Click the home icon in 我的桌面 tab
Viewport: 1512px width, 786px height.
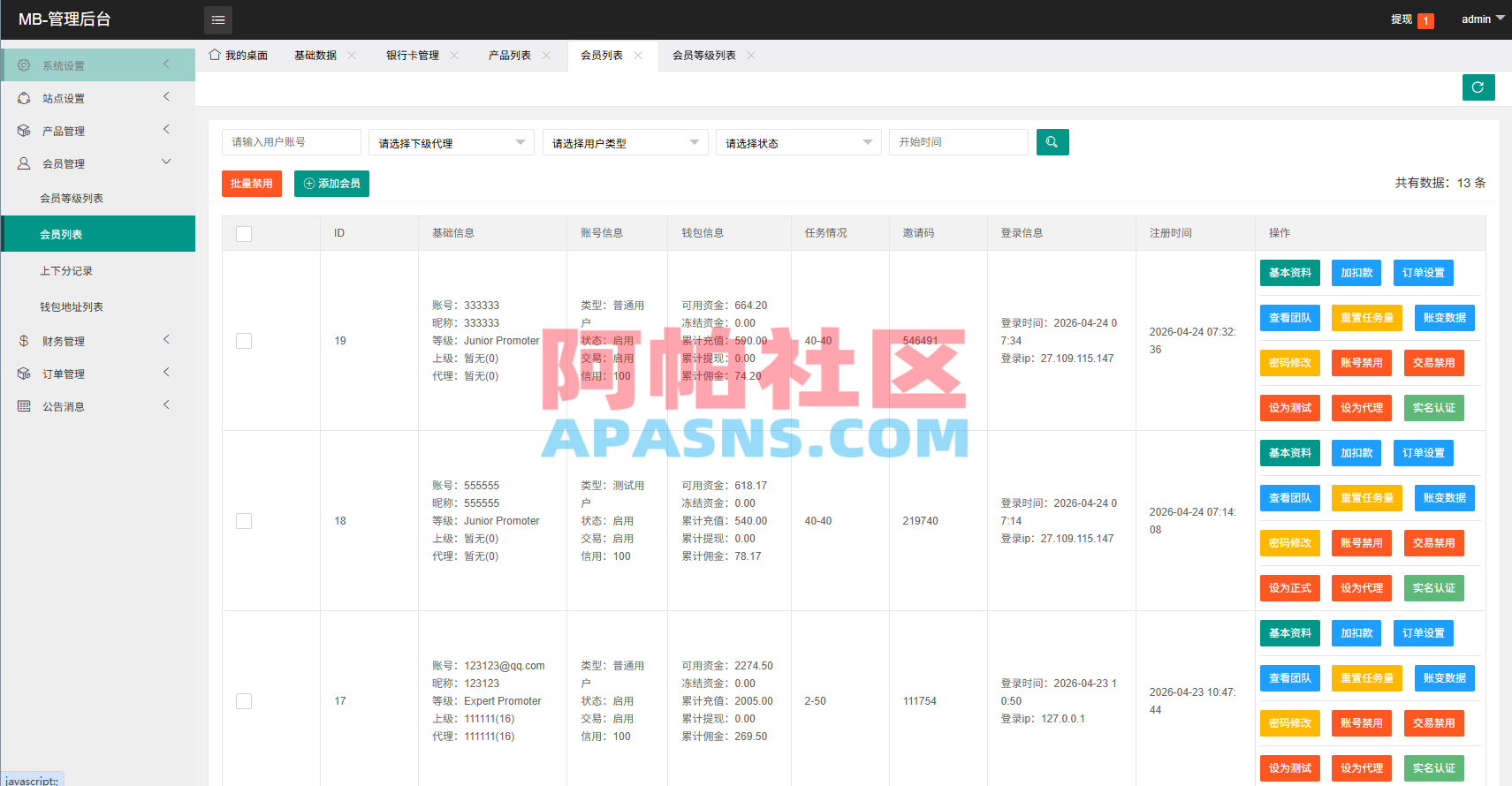click(x=215, y=55)
